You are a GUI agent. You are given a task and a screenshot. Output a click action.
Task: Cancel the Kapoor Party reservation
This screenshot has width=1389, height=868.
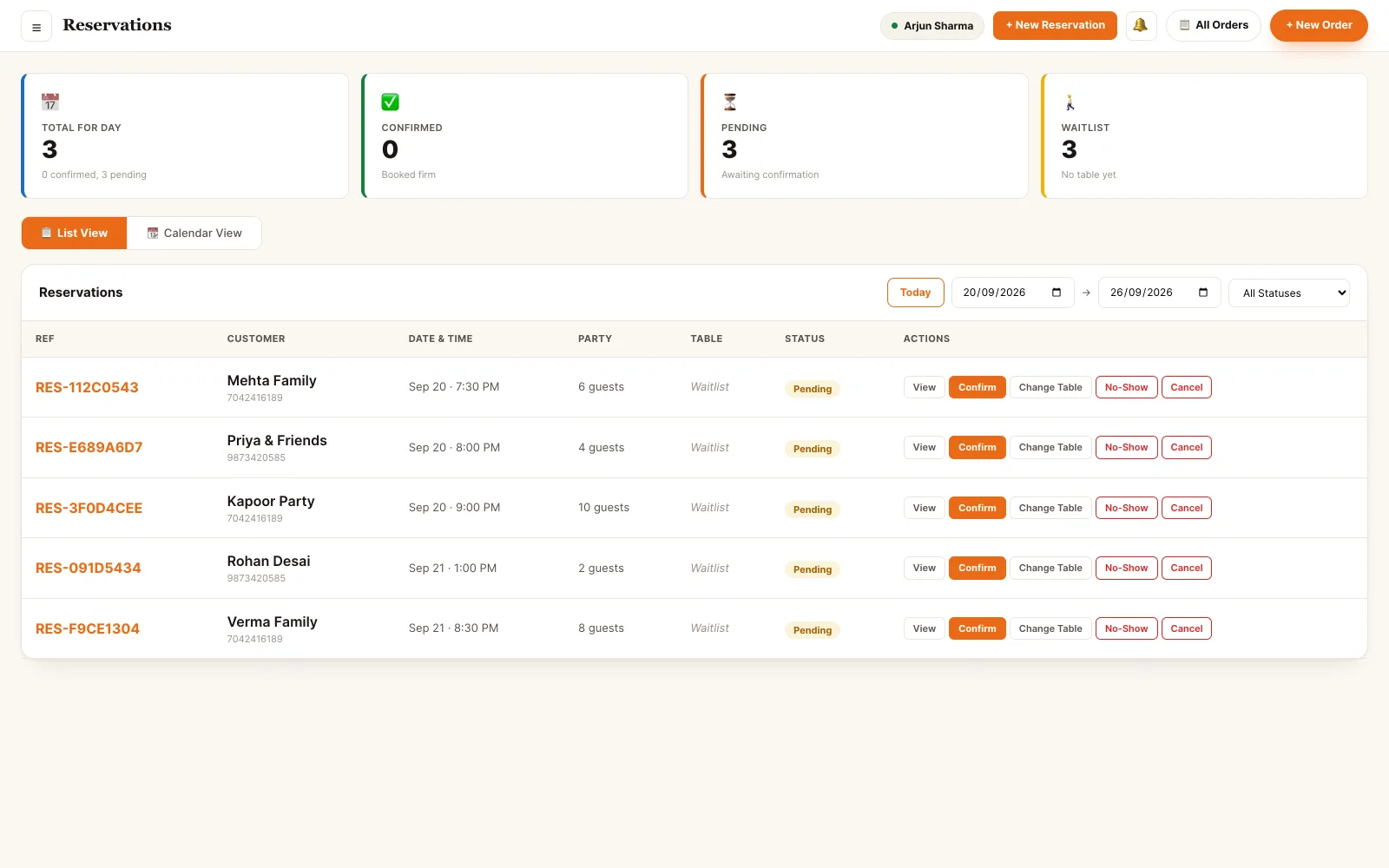tap(1186, 508)
